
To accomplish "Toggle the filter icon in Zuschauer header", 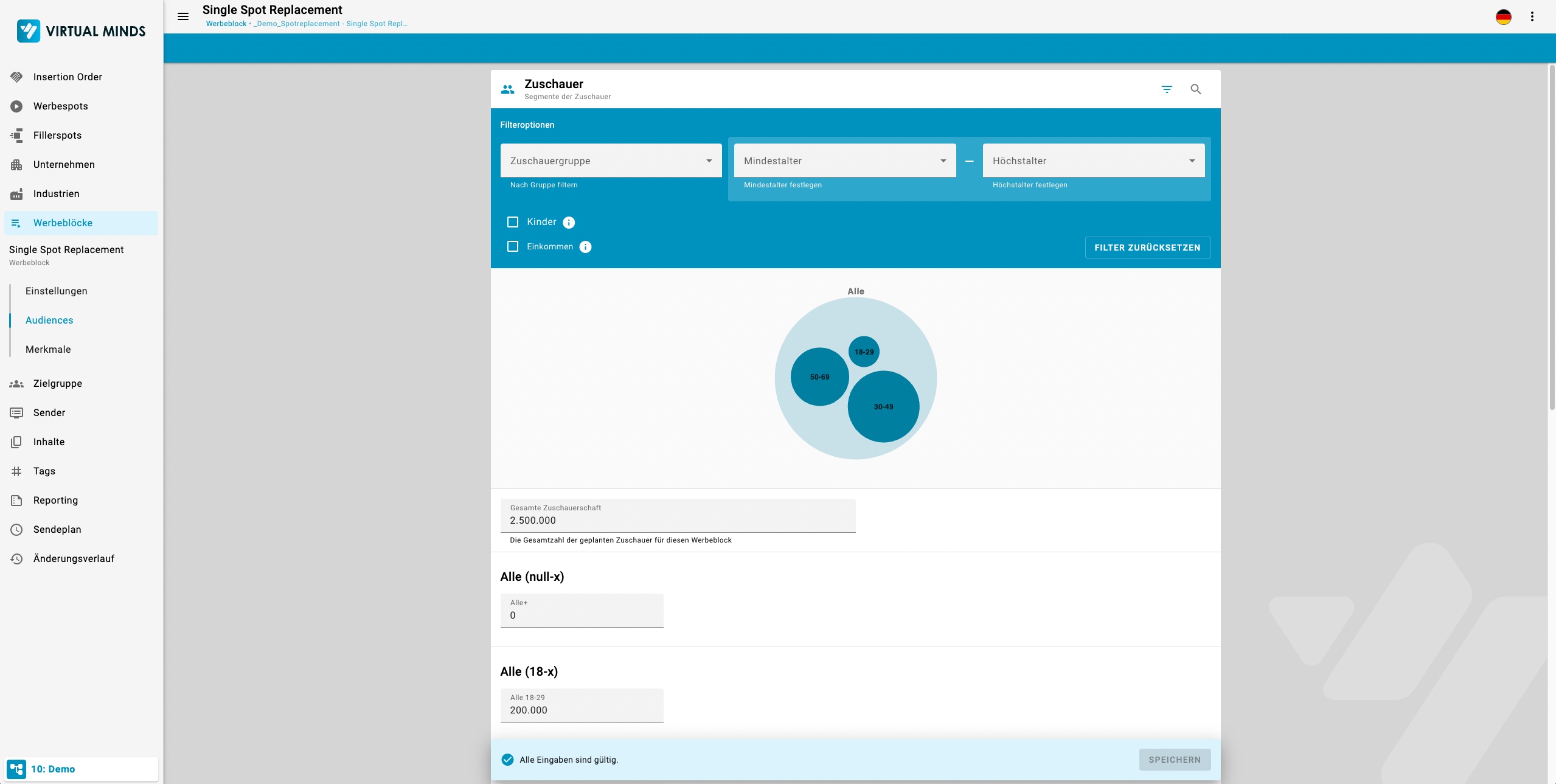I will pyautogui.click(x=1167, y=89).
